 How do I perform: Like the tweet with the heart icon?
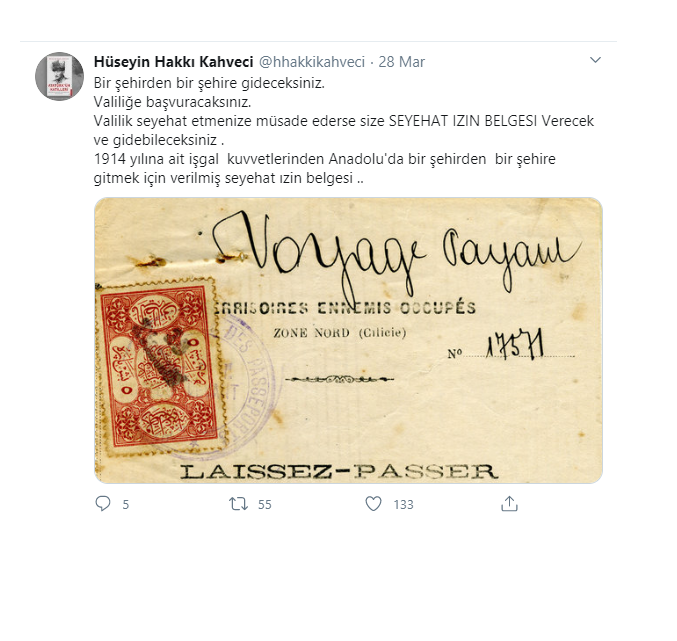373,504
